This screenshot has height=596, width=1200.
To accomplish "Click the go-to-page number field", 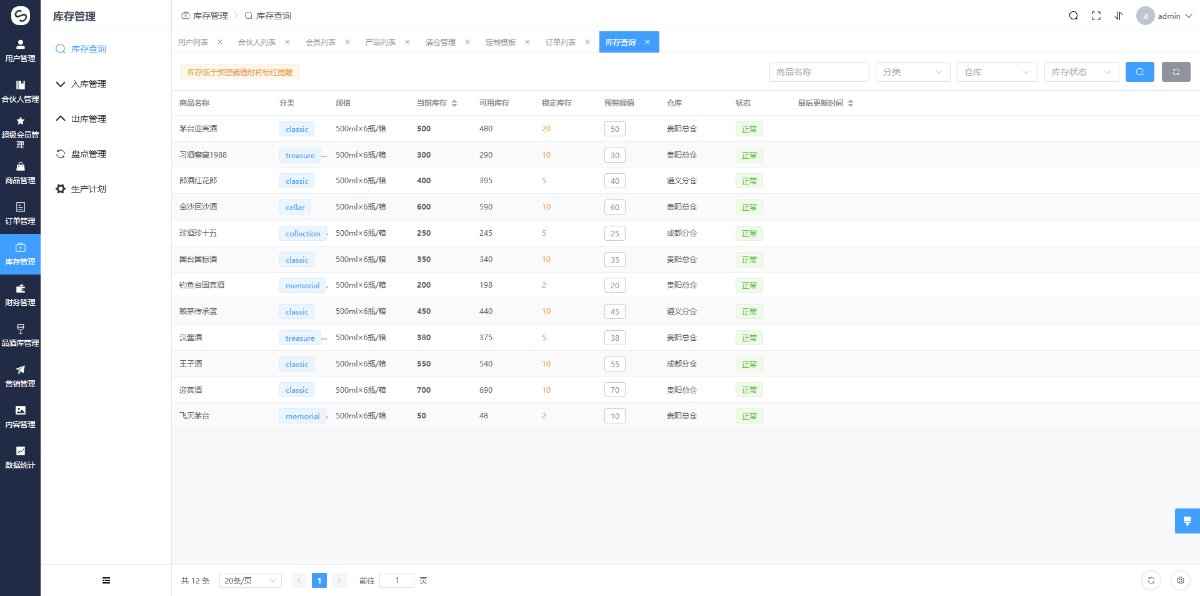I will pos(397,580).
